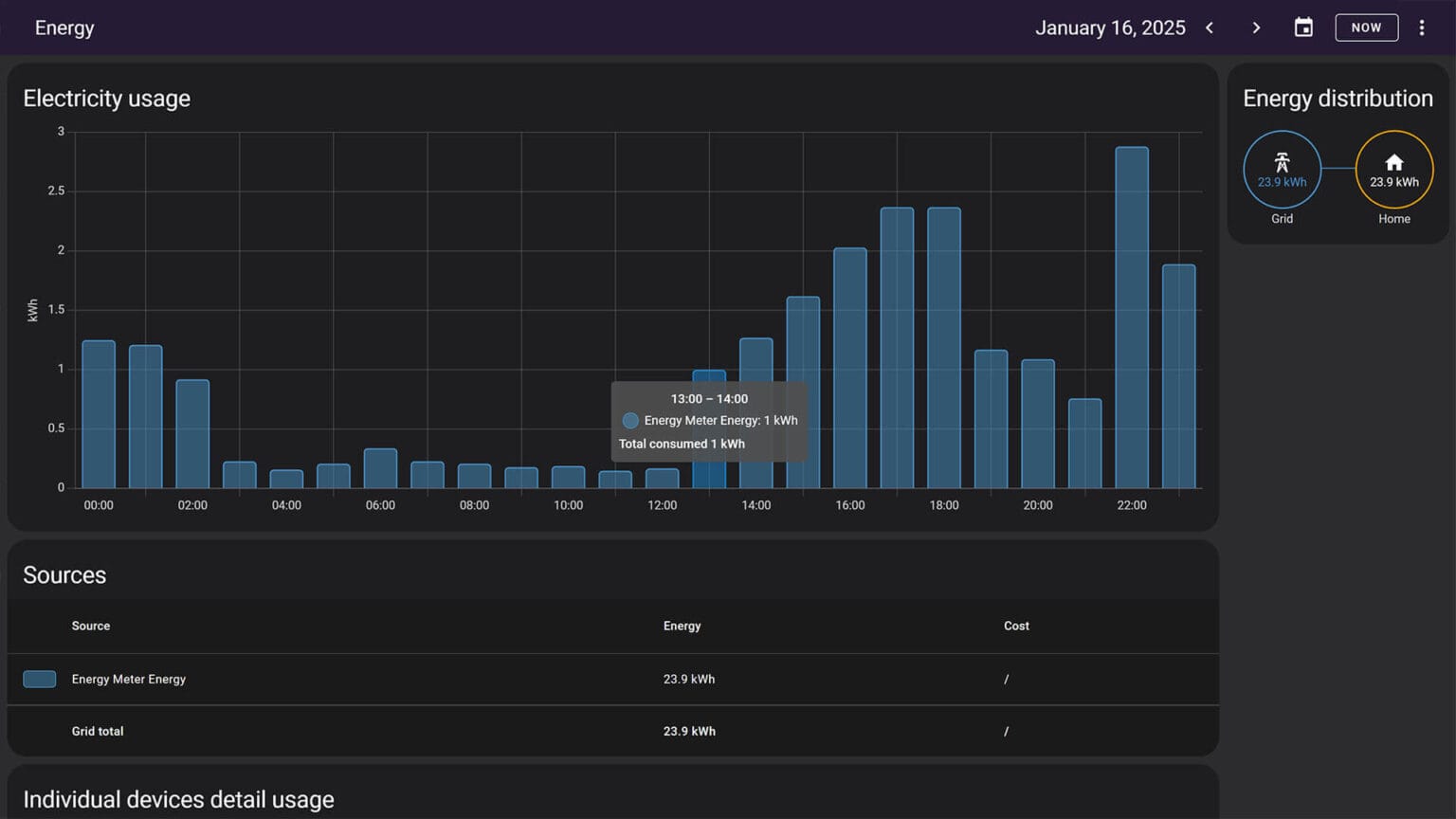Click the January 16, 2025 date label
This screenshot has width=1456, height=819.
pos(1109,27)
